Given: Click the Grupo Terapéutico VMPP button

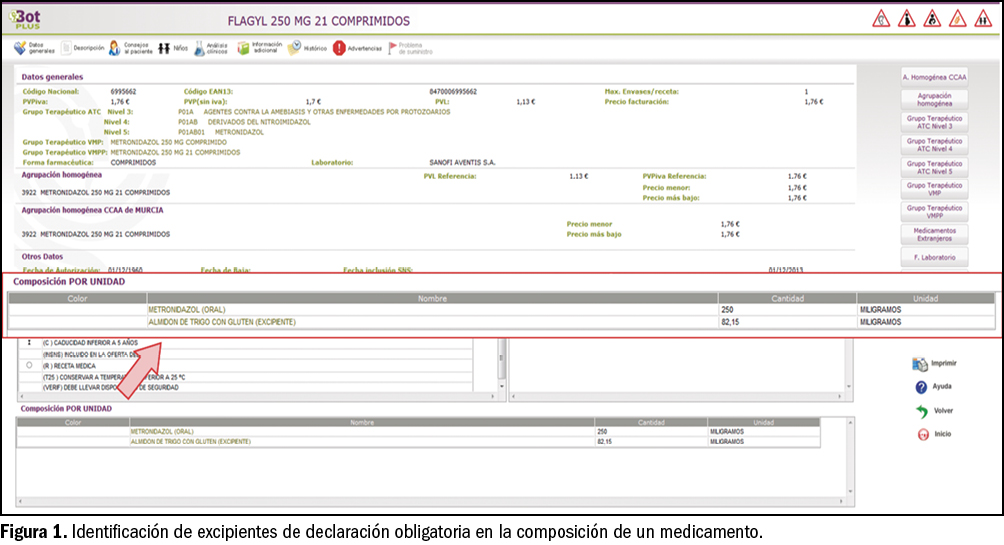Looking at the screenshot, I should 934,212.
